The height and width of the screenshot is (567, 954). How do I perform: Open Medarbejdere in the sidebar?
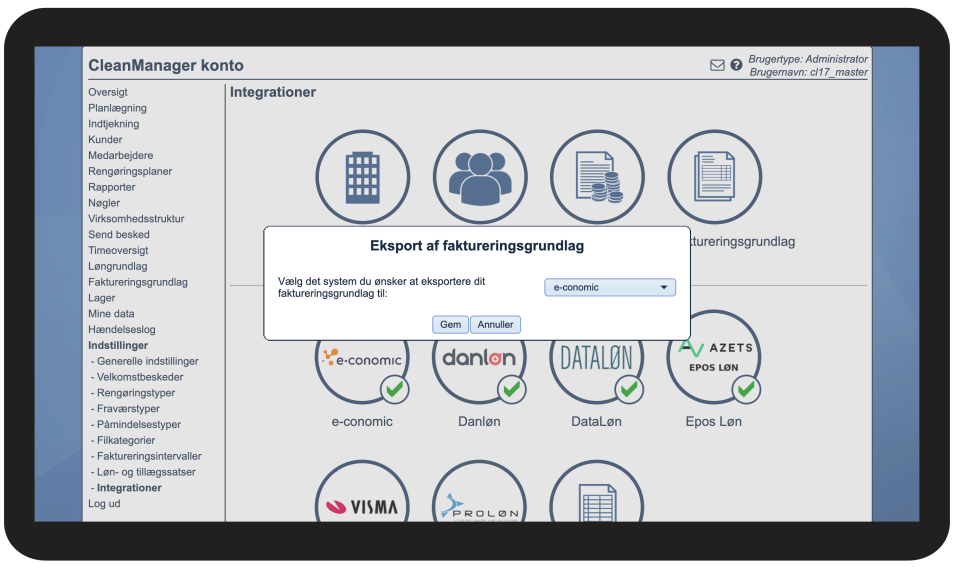coord(120,155)
